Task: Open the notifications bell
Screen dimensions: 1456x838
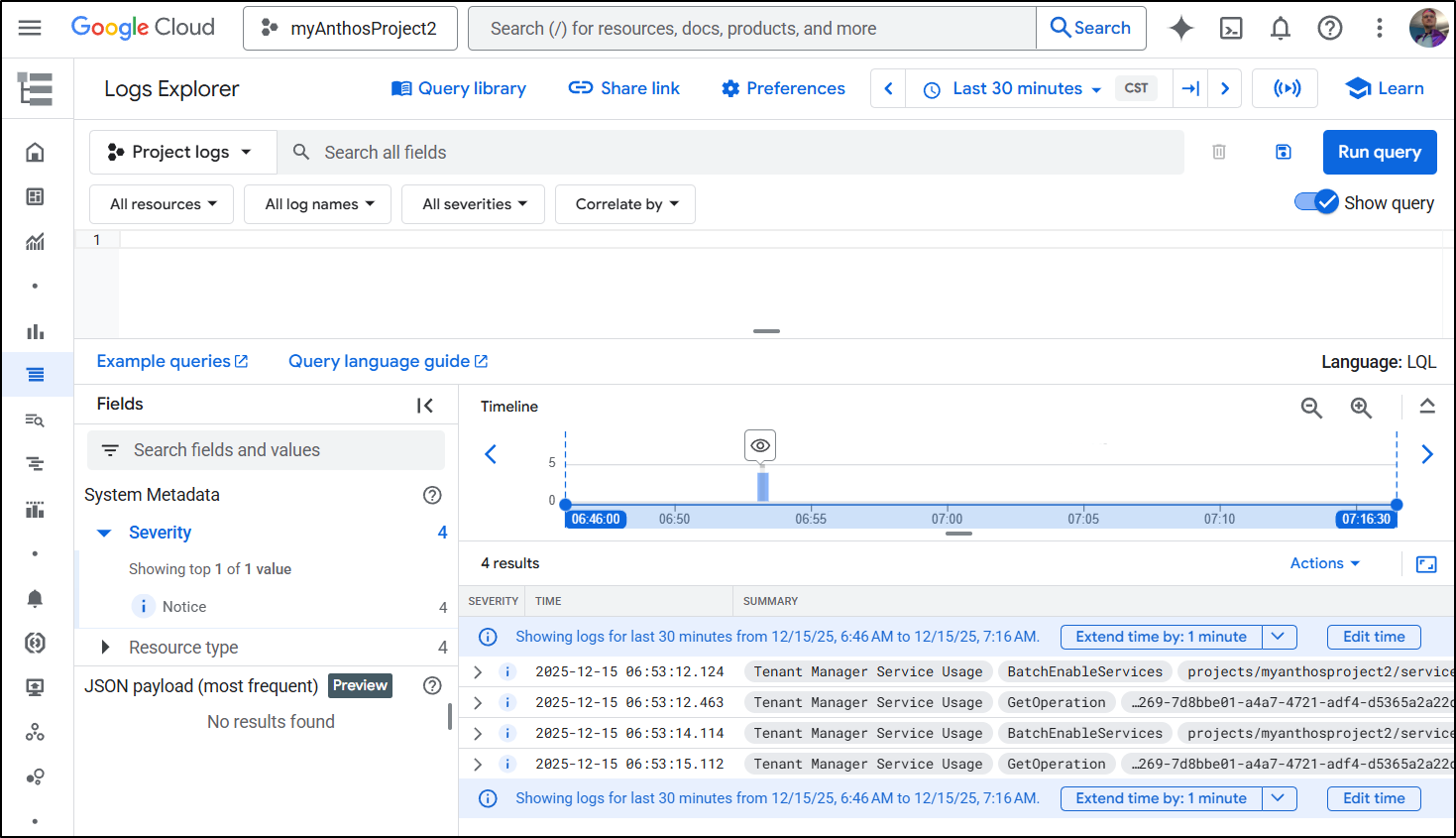Action: [x=1281, y=28]
